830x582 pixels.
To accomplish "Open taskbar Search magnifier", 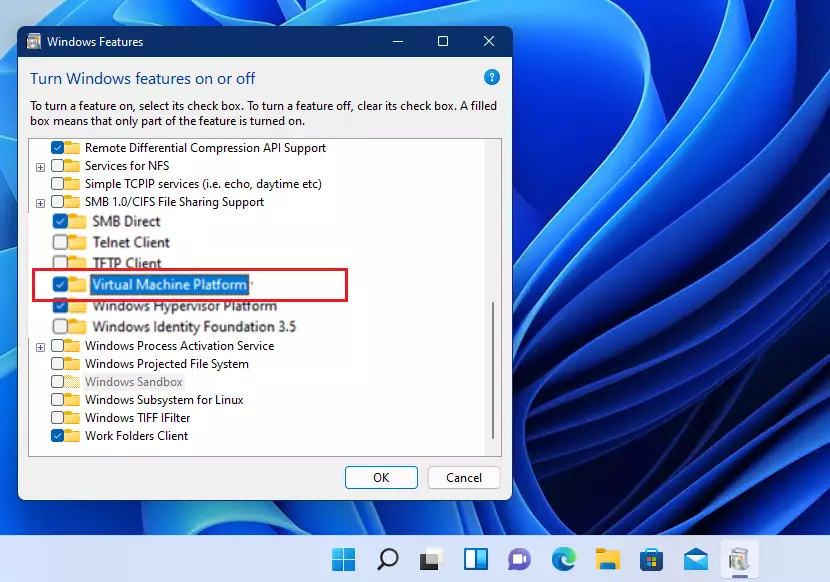I will 387,559.
